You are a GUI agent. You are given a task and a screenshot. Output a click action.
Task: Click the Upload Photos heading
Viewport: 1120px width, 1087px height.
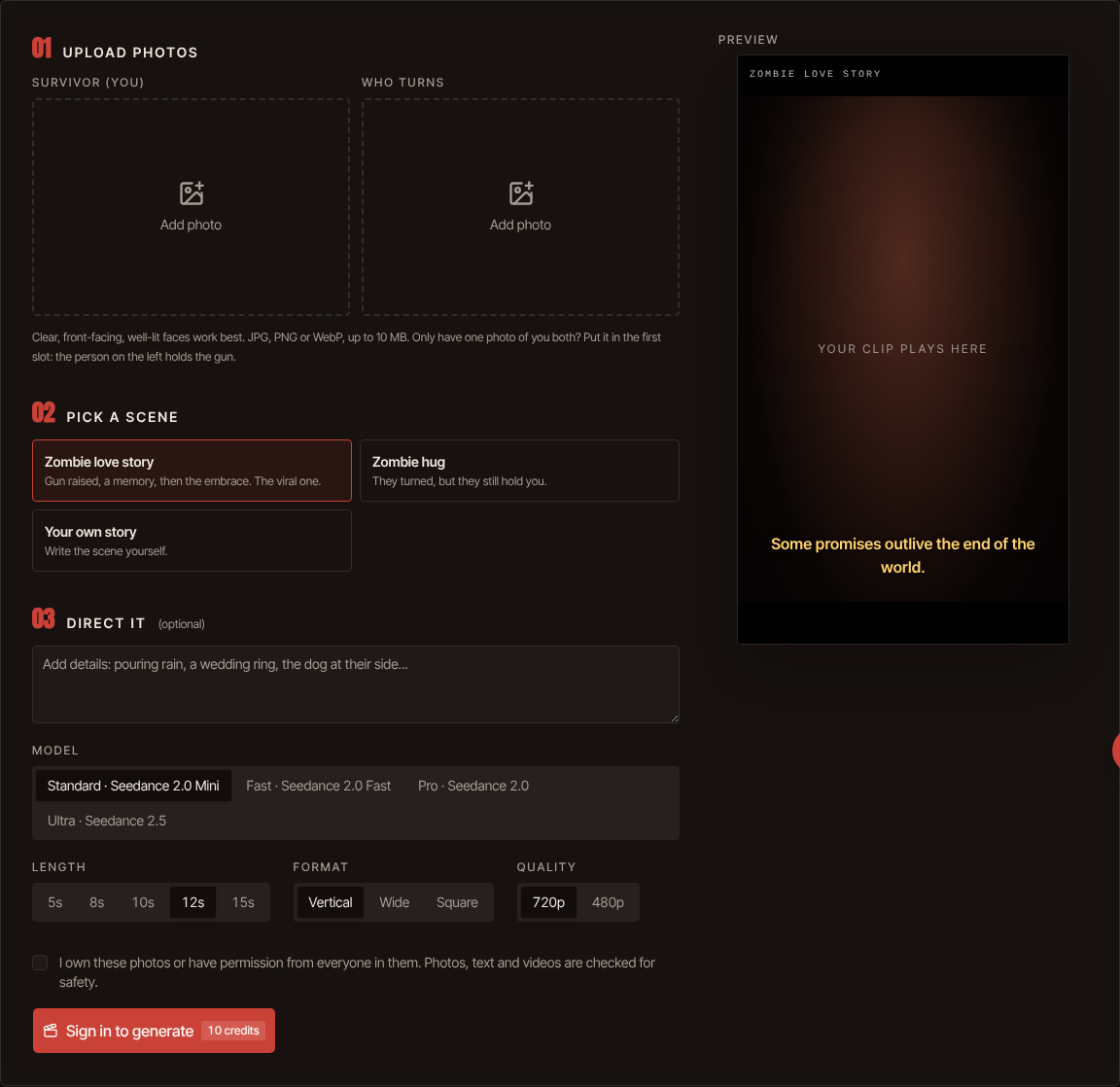pyautogui.click(x=130, y=53)
